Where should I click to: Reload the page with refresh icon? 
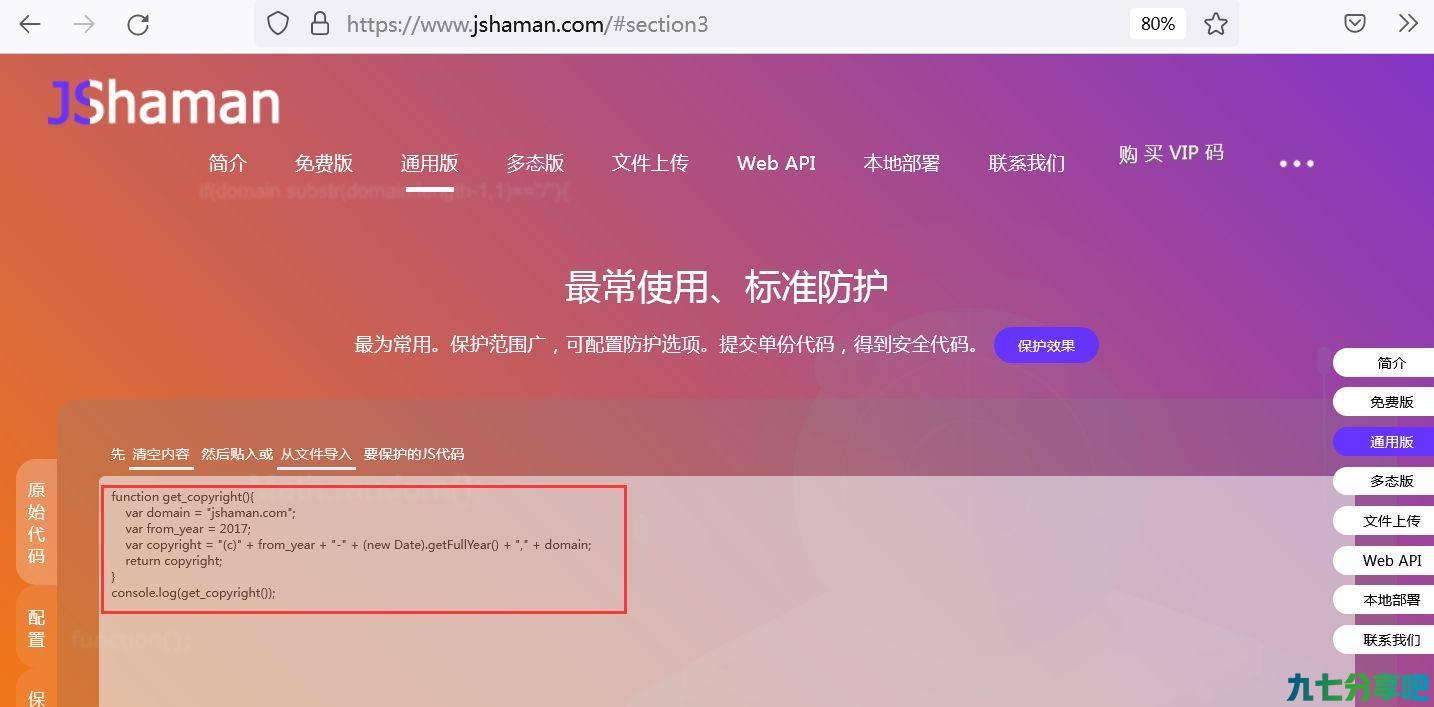click(x=138, y=25)
